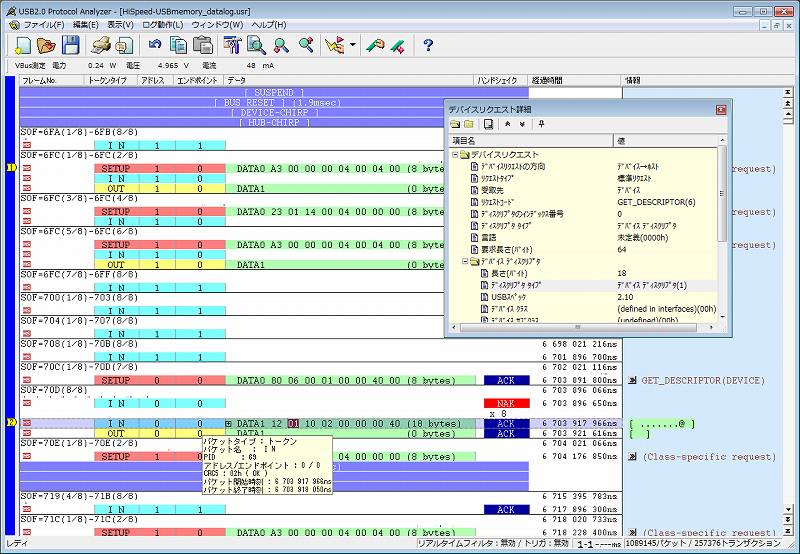Viewport: 800px width, 554px height.
Task: Click the blue Help question mark icon
Action: (428, 45)
